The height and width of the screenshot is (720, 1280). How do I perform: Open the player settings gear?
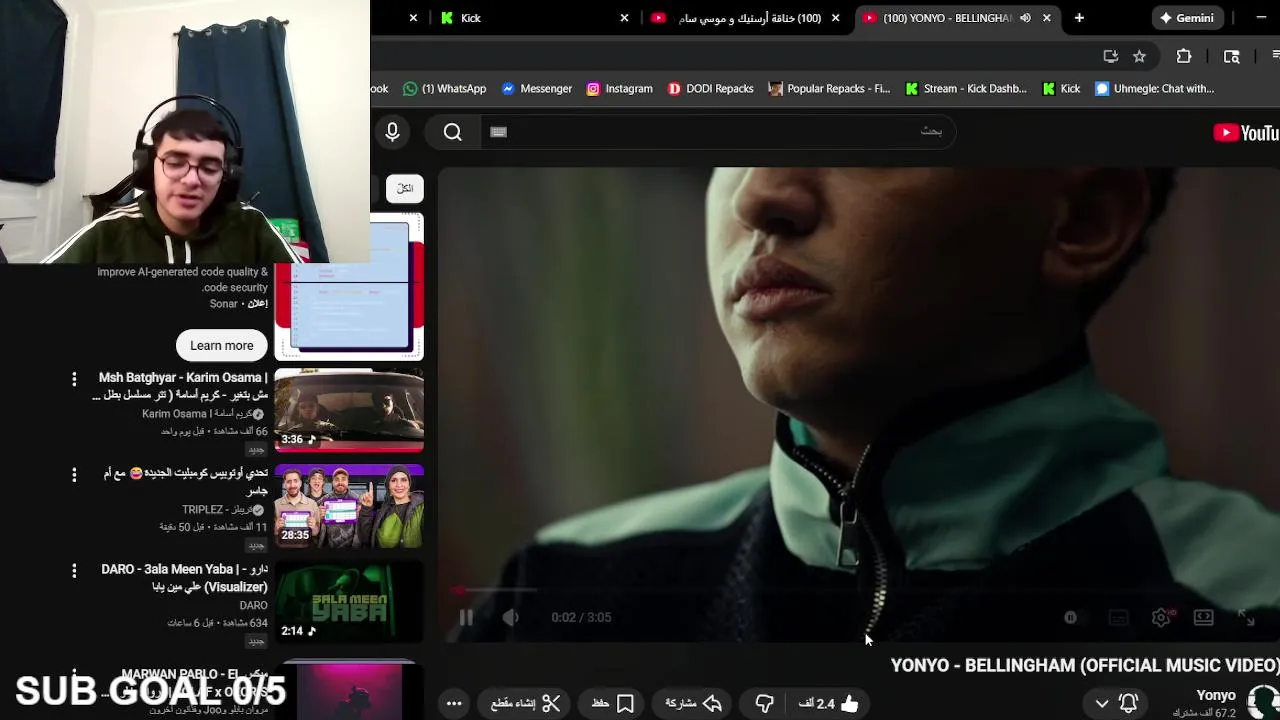tap(1161, 618)
